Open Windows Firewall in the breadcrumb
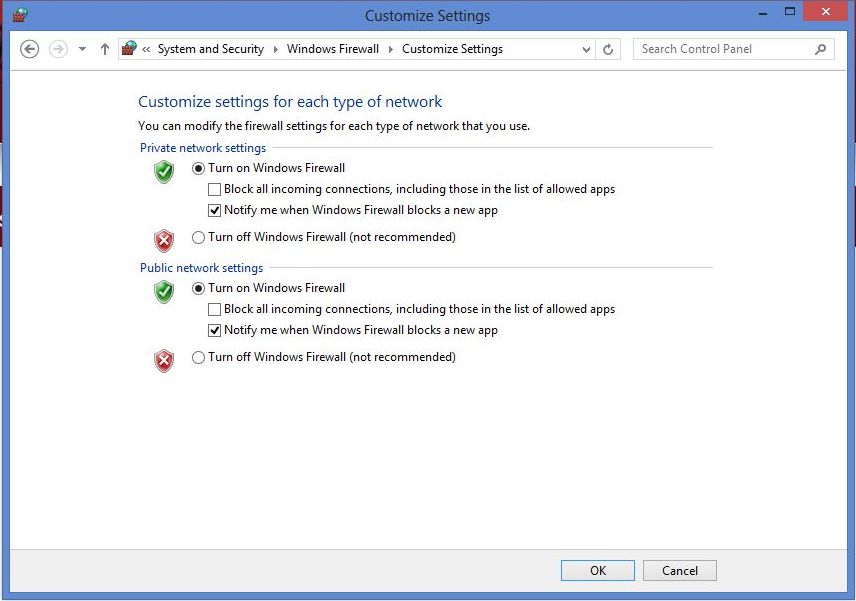The image size is (856, 601). pyautogui.click(x=332, y=49)
